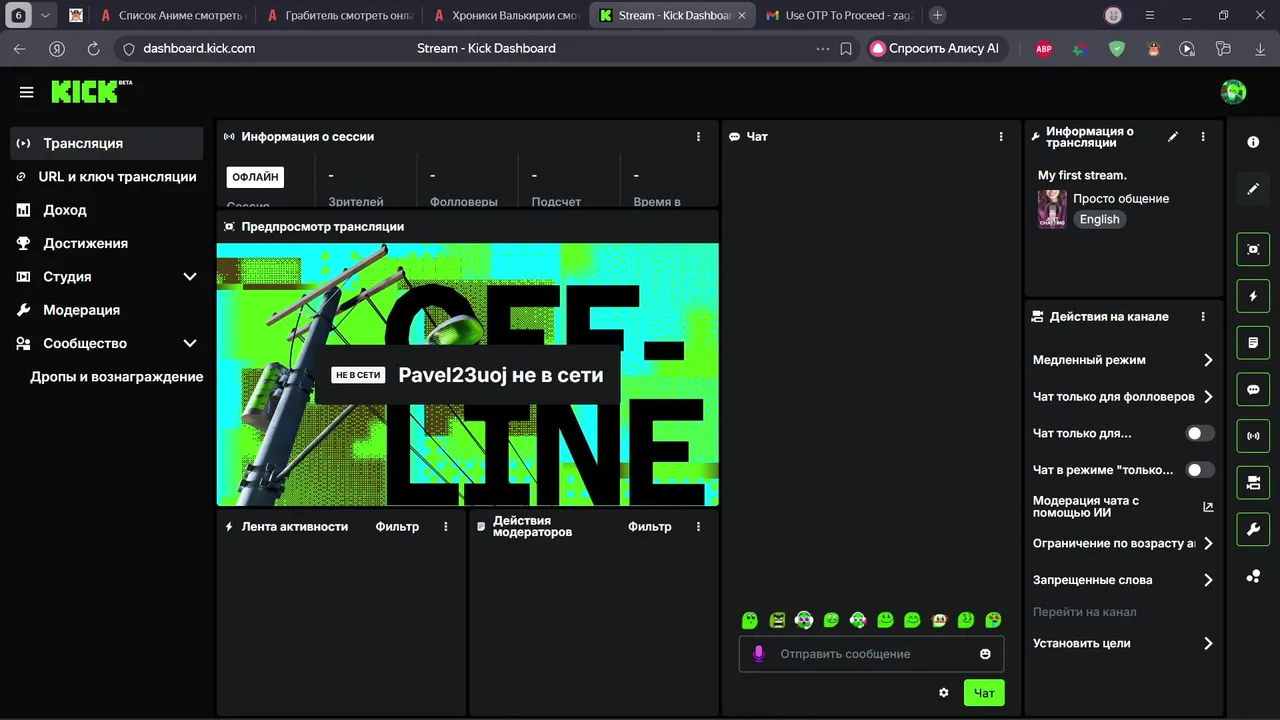This screenshot has width=1280, height=720.
Task: Open options menu of Информация о сессии panel
Action: pyautogui.click(x=699, y=137)
